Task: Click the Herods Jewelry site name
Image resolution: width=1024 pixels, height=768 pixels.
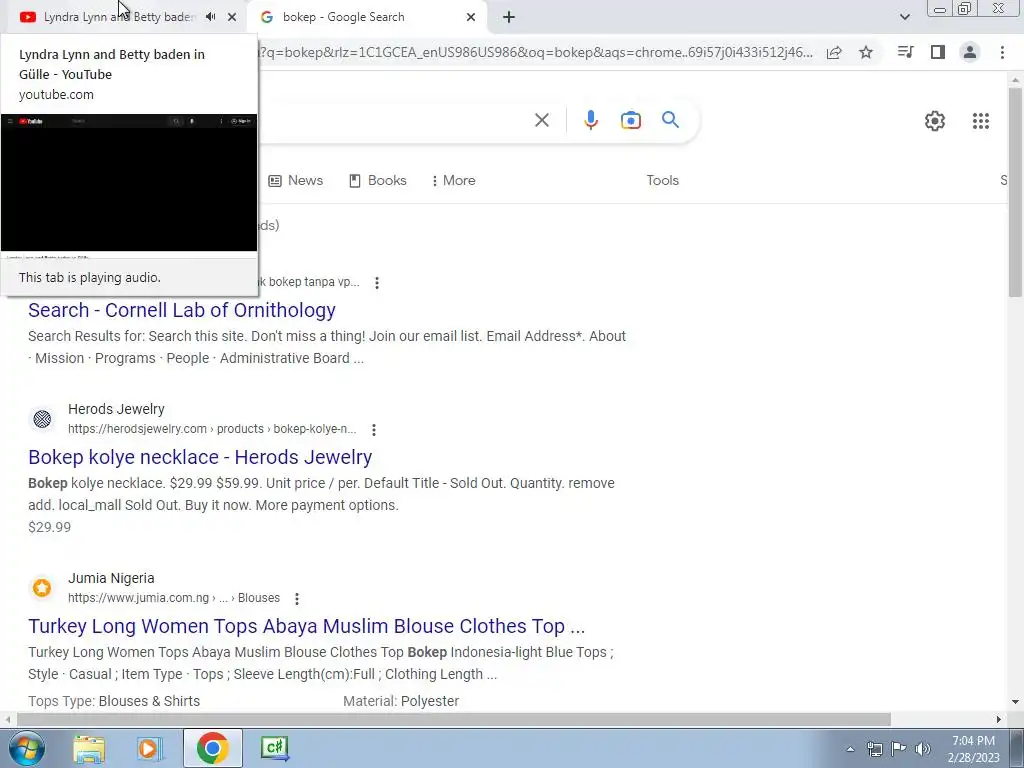Action: tap(116, 409)
